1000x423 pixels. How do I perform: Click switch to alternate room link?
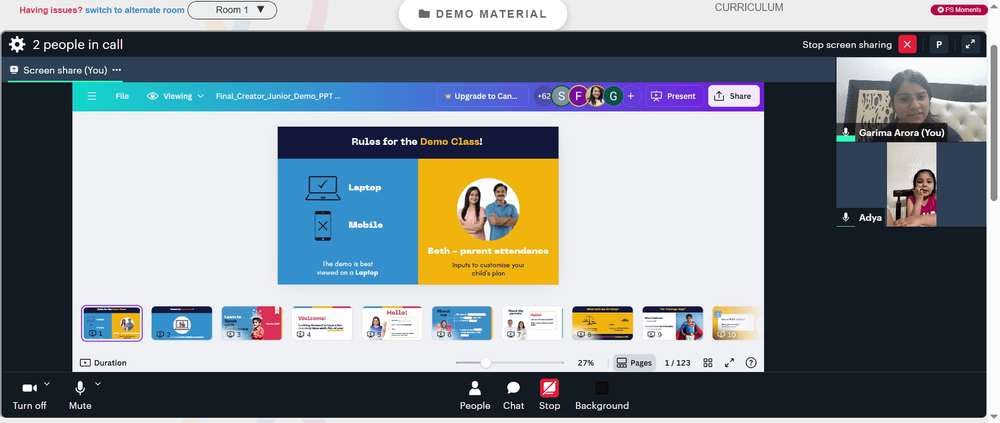(x=135, y=10)
